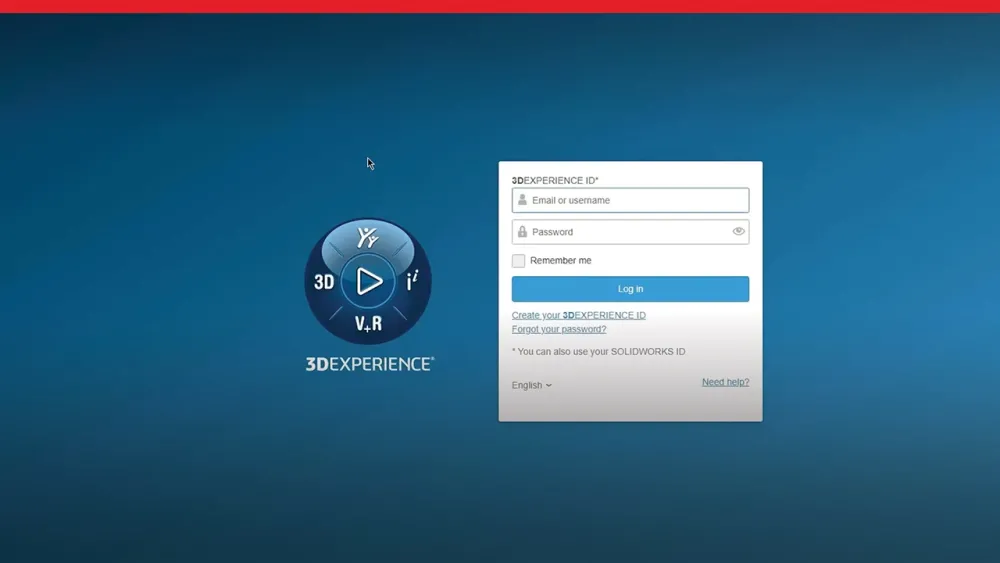
Task: Click the Email or username field
Action: tap(630, 200)
